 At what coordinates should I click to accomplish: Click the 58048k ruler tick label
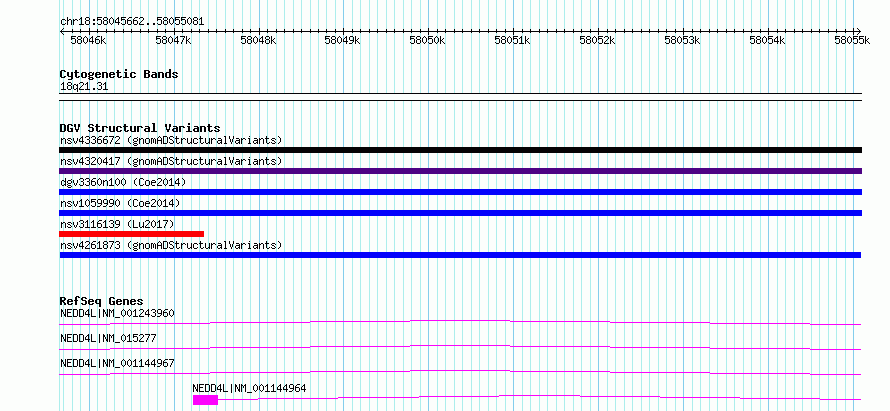click(258, 41)
